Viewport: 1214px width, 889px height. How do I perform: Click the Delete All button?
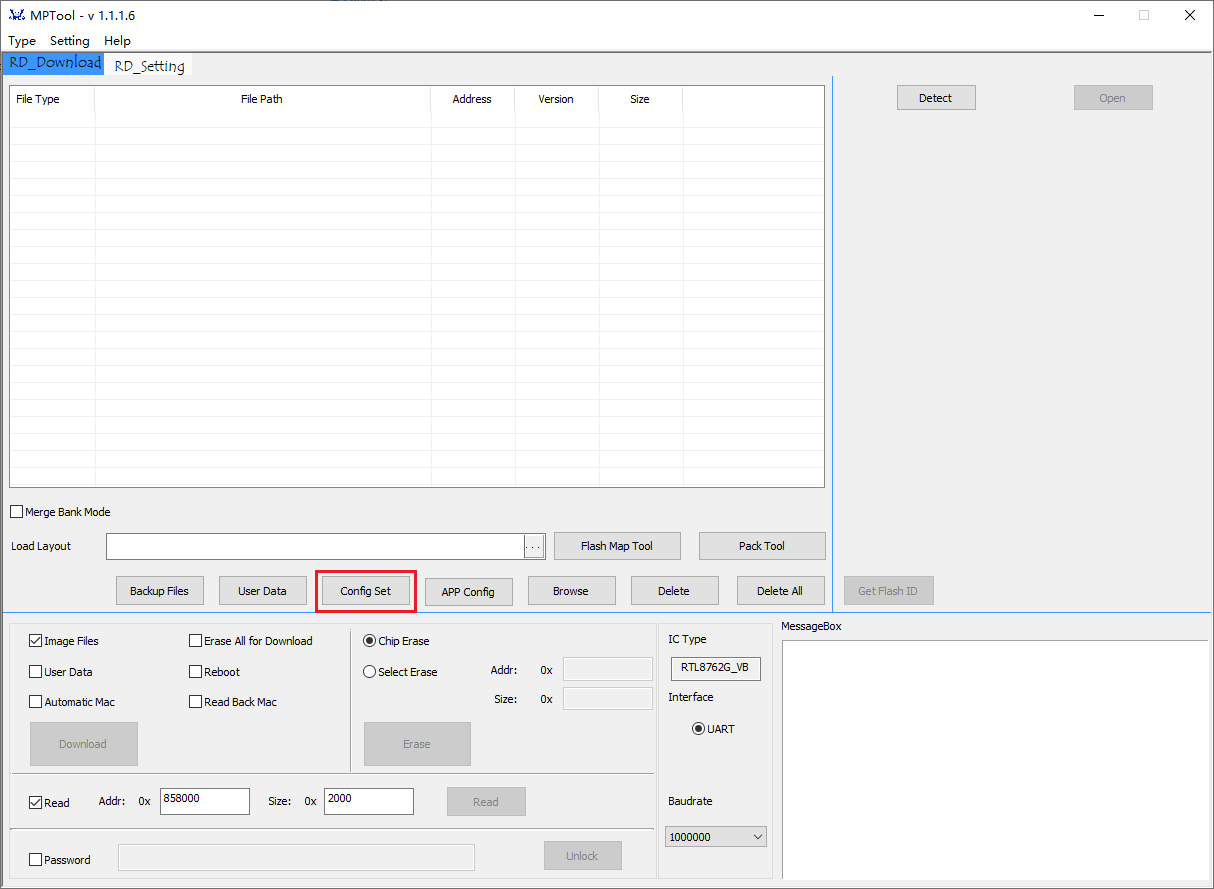pos(780,591)
